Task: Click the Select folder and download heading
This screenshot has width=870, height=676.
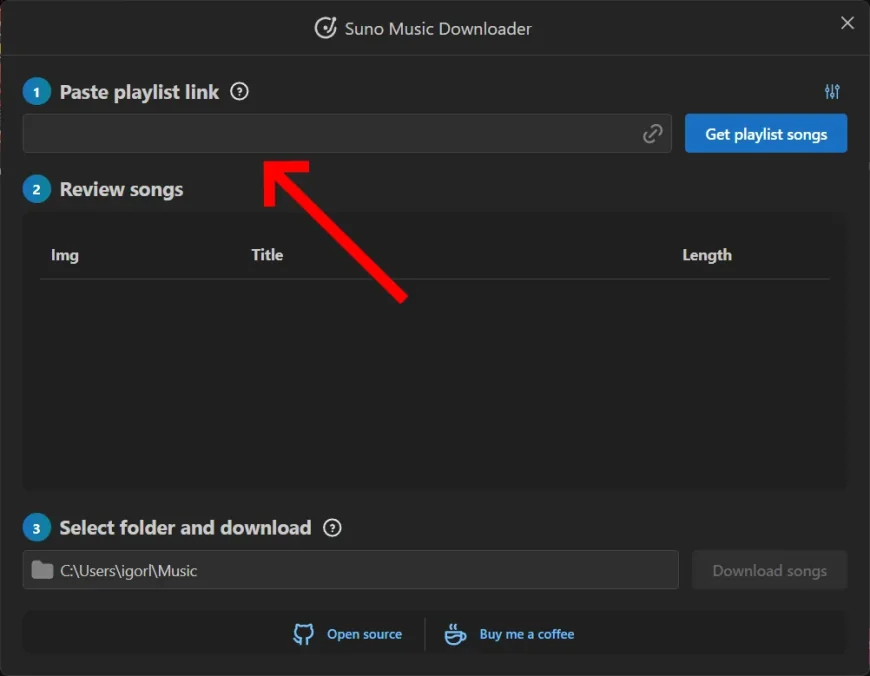Action: 185,528
